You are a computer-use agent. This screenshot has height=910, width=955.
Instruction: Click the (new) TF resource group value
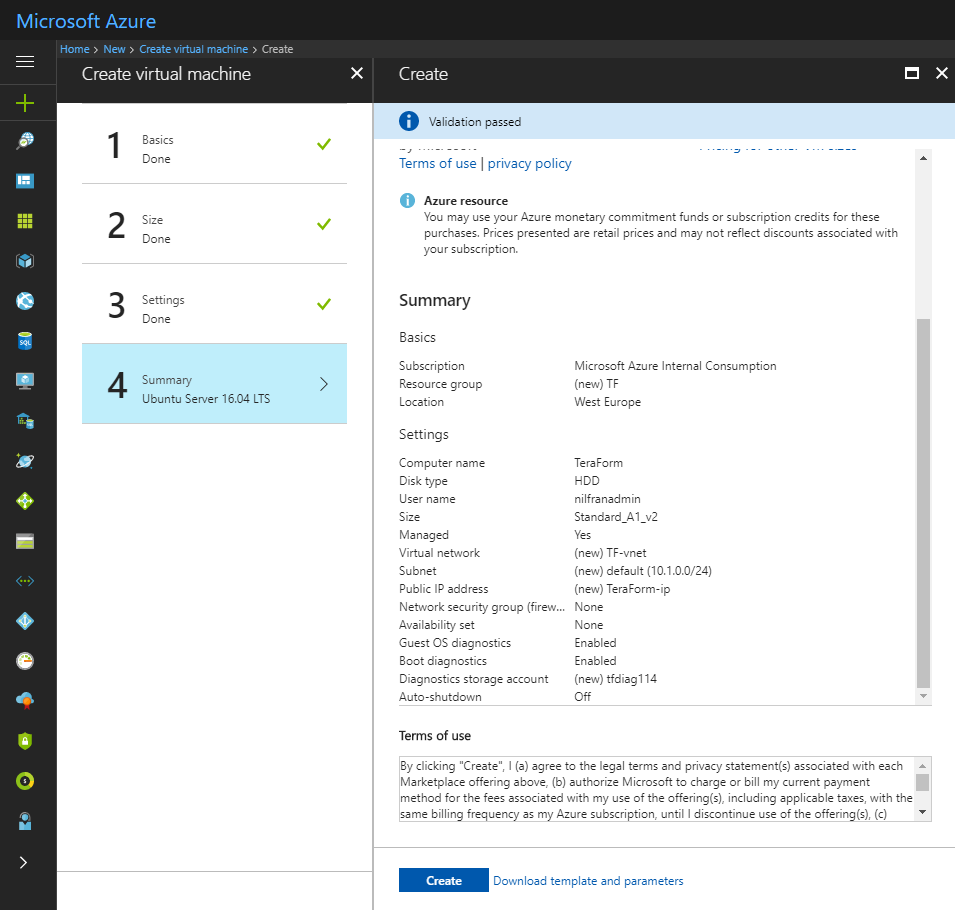(596, 384)
